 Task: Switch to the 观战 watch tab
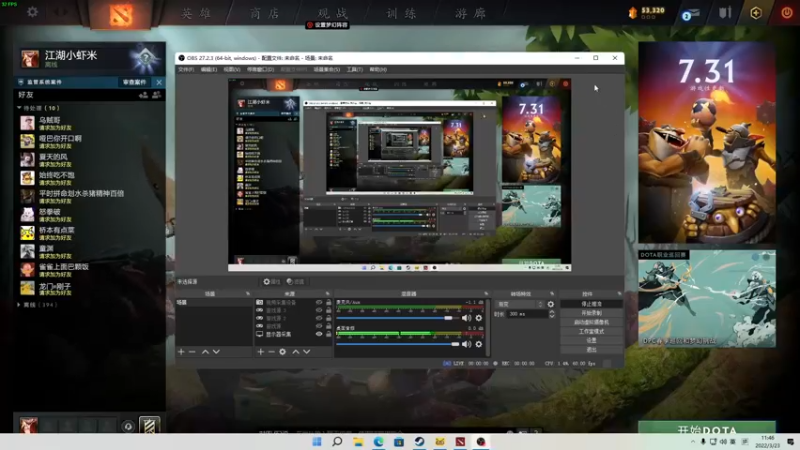tap(333, 13)
